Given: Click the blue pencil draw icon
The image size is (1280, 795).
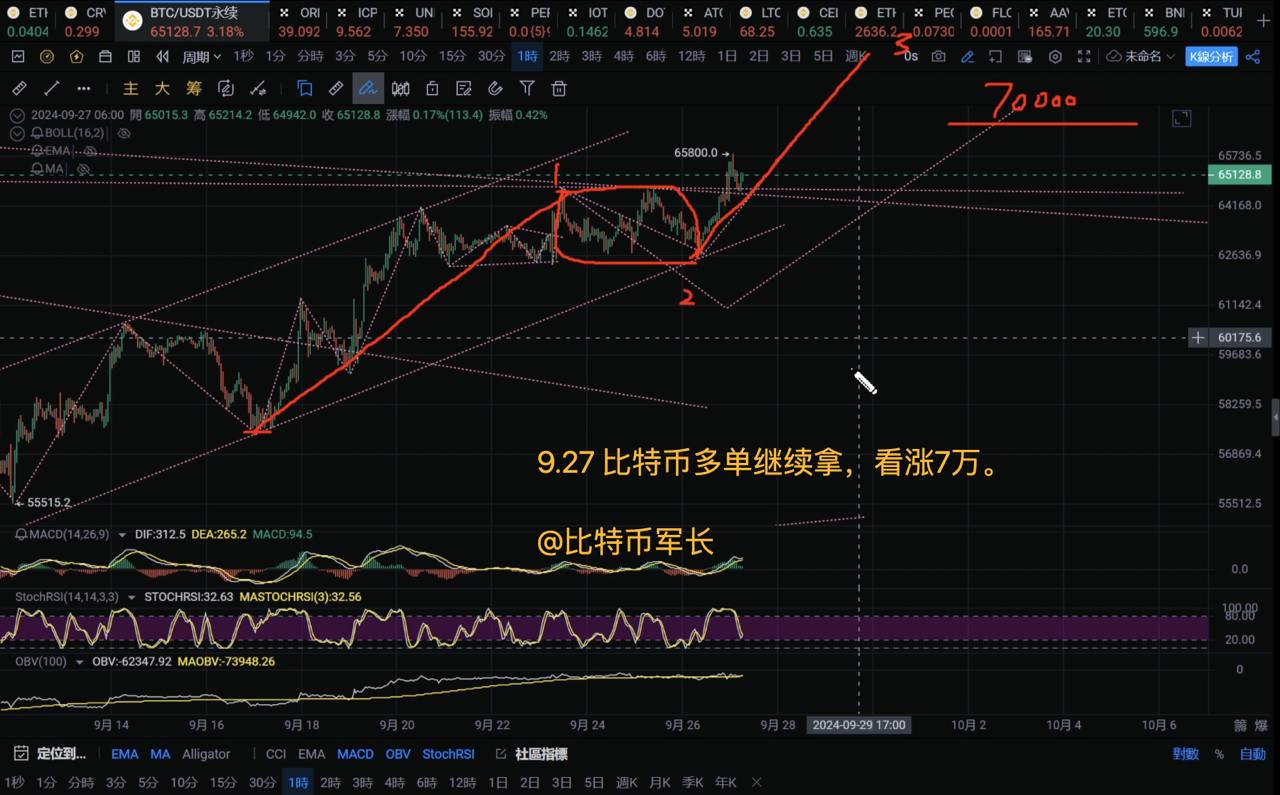Looking at the screenshot, I should coord(968,57).
